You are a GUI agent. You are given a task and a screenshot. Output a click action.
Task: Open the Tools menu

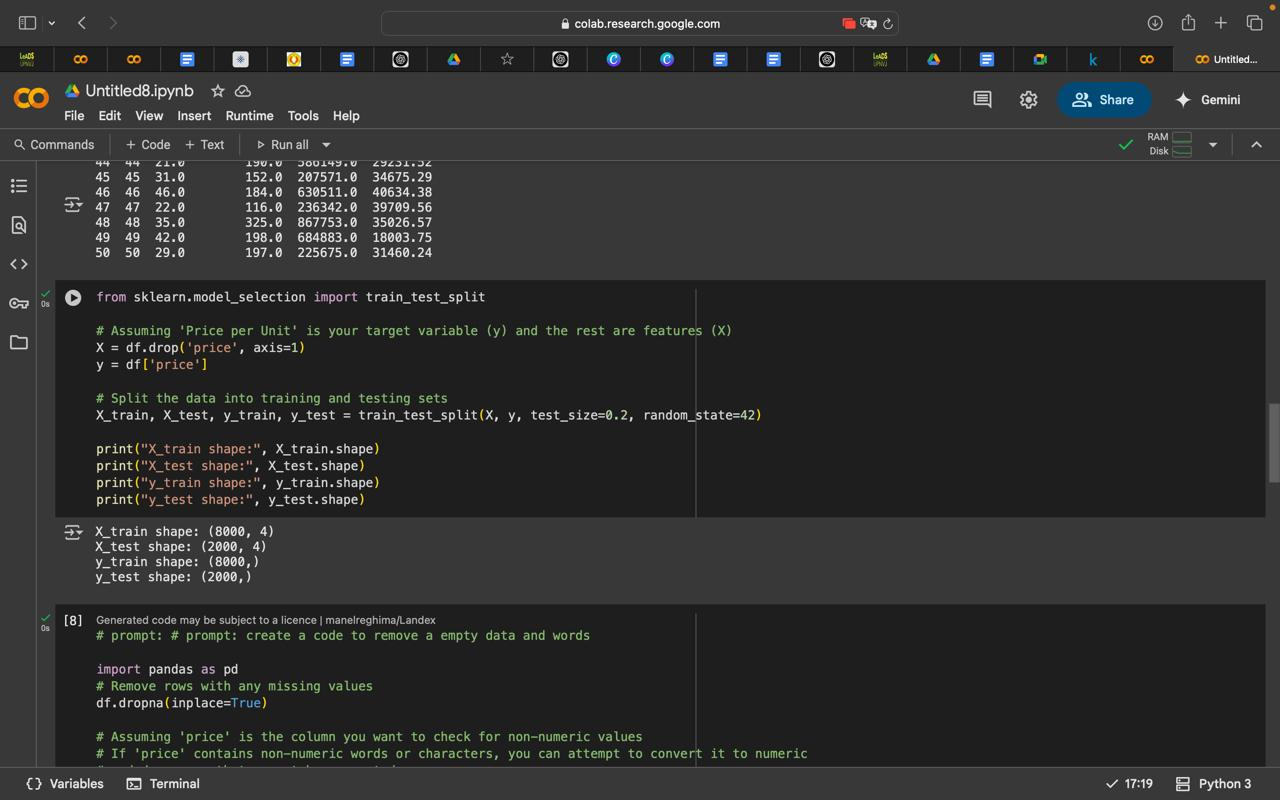pyautogui.click(x=303, y=116)
